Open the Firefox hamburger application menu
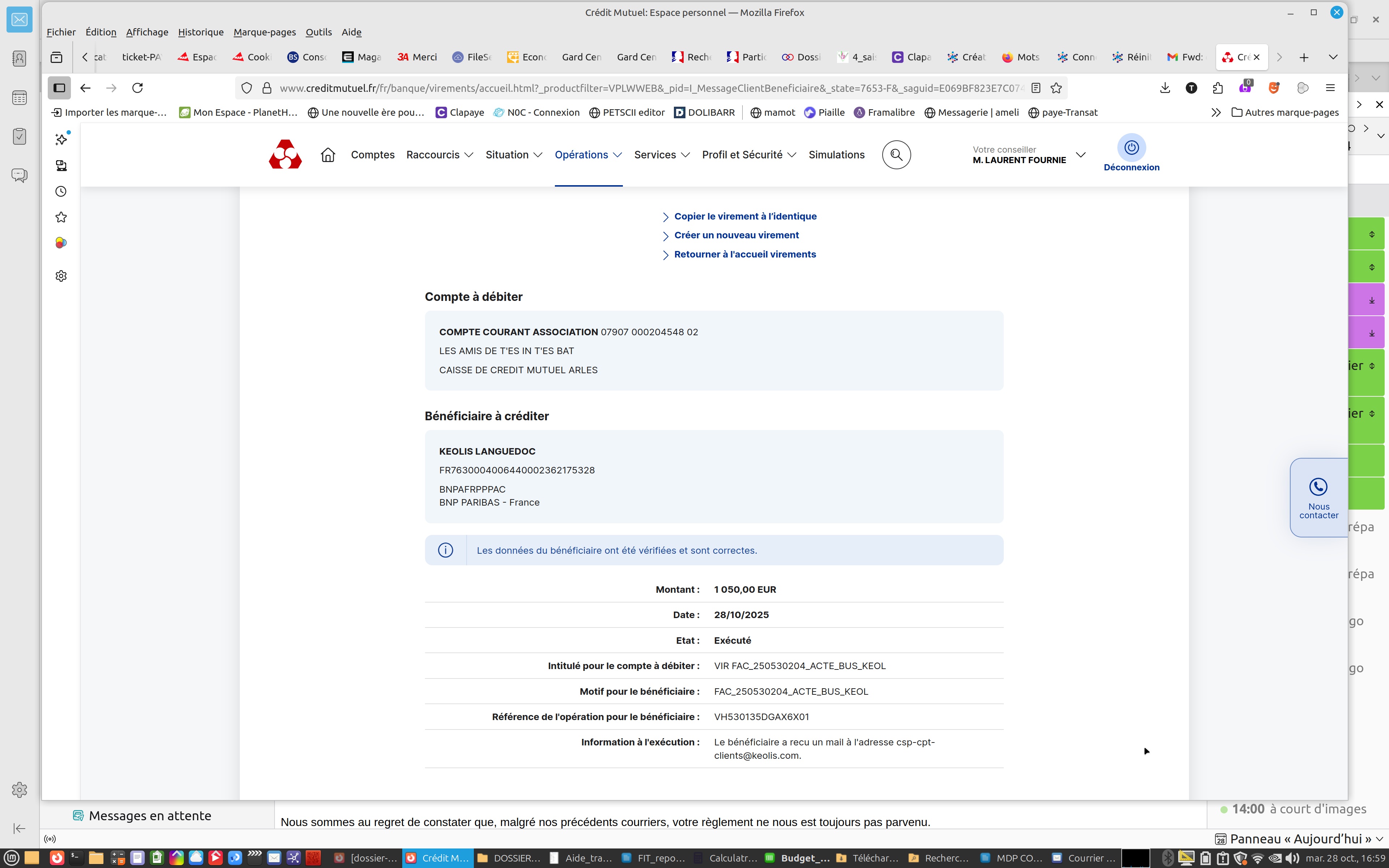The height and width of the screenshot is (868, 1389). pyautogui.click(x=1330, y=88)
